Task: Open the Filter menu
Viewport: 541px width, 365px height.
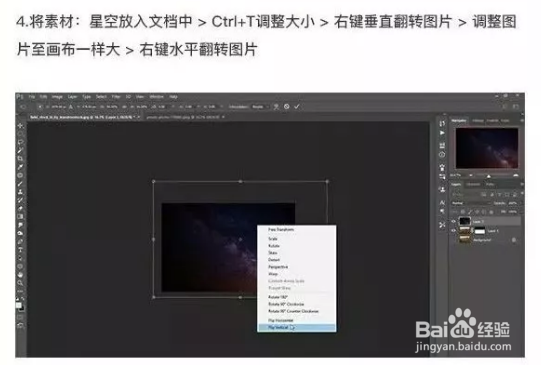Action: pyautogui.click(x=116, y=97)
